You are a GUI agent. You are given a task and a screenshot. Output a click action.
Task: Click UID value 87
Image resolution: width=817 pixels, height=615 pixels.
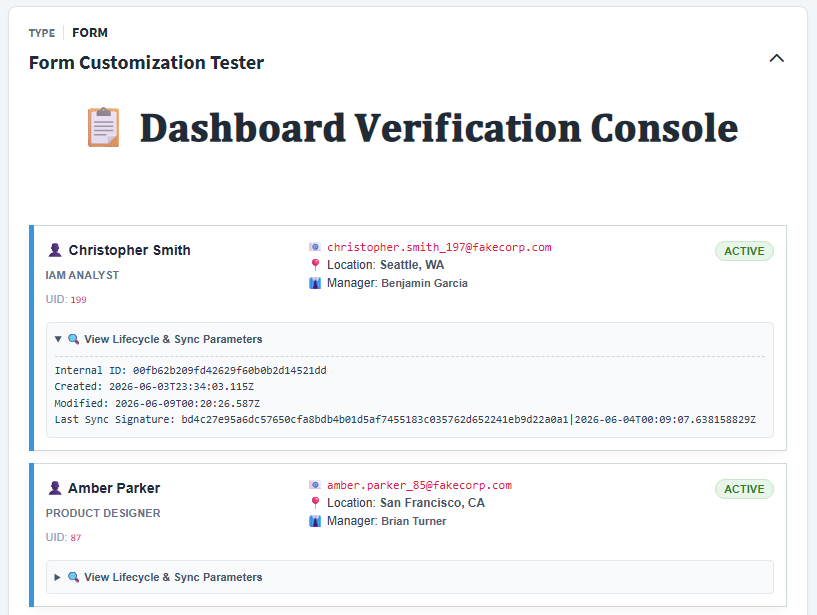tap(76, 538)
